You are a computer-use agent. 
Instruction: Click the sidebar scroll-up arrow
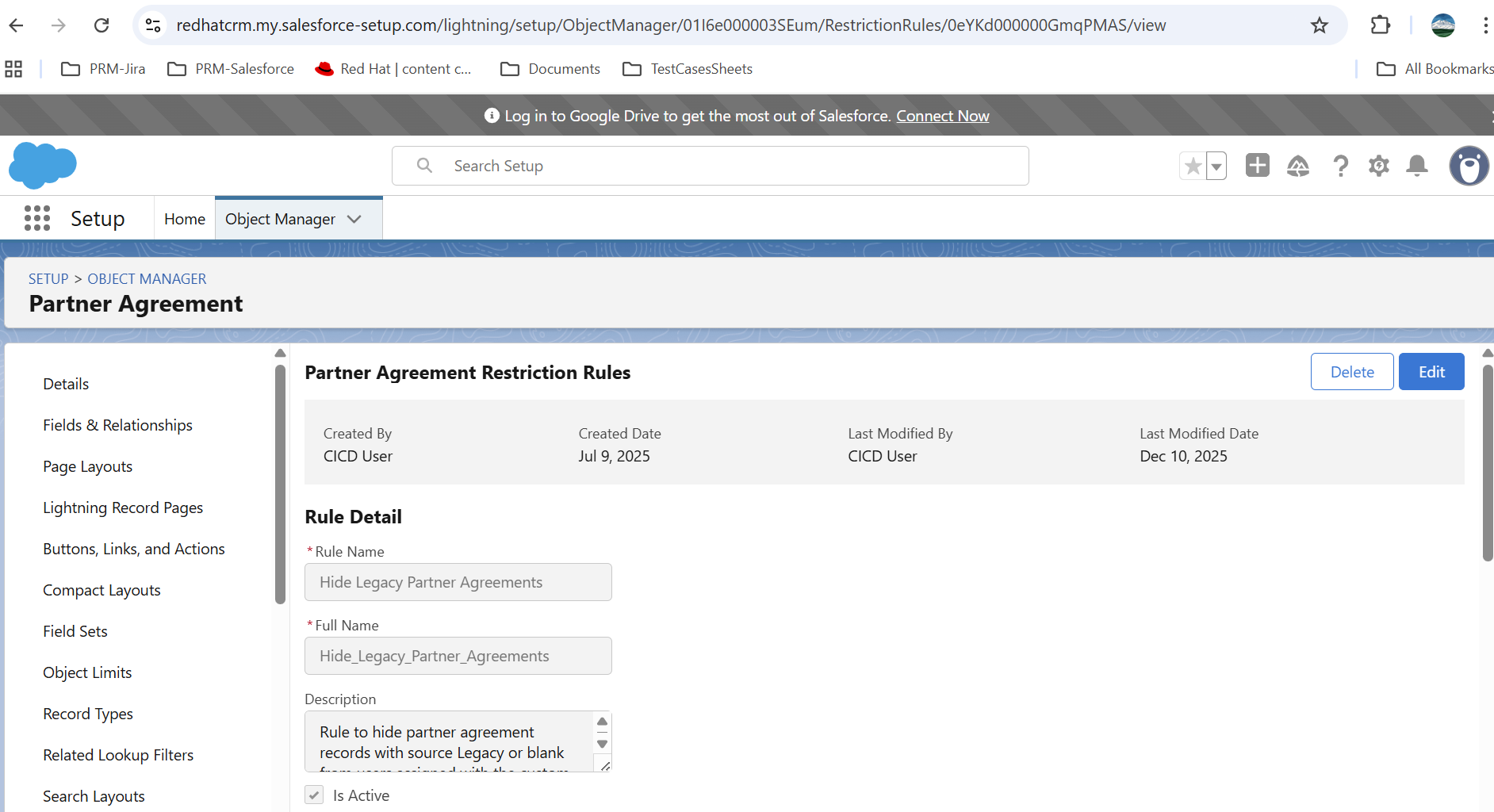280,353
